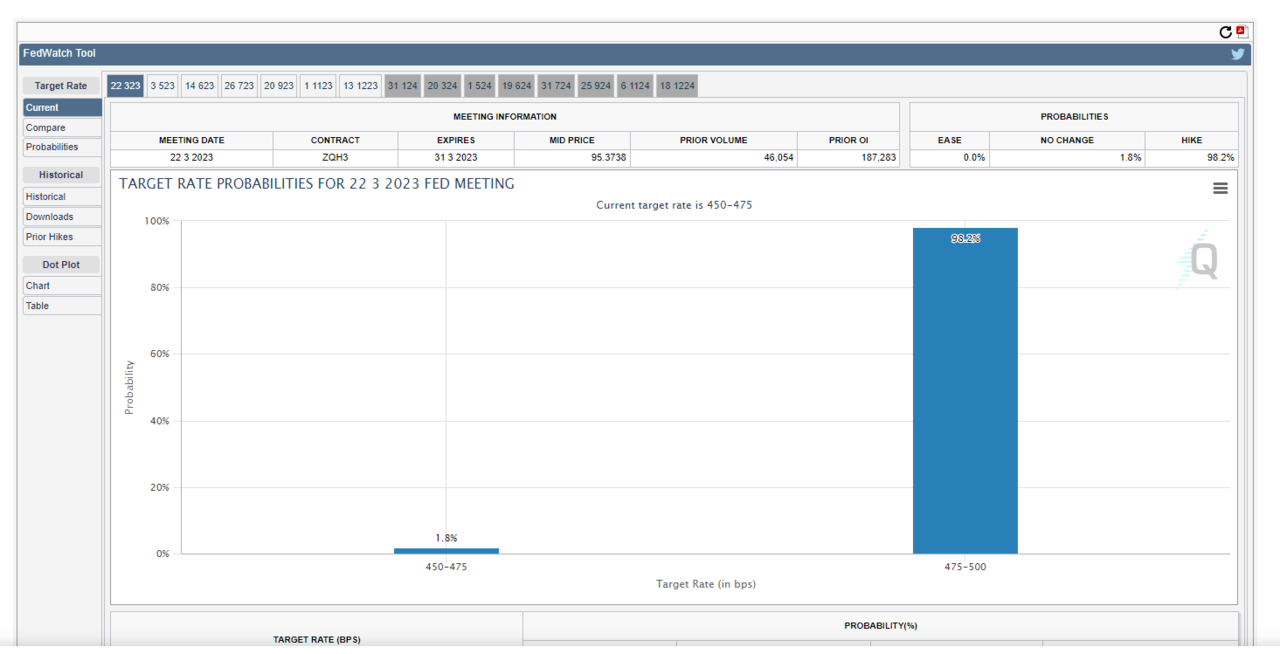
Task: Click the Q watermark logo on chart
Action: (x=1200, y=262)
